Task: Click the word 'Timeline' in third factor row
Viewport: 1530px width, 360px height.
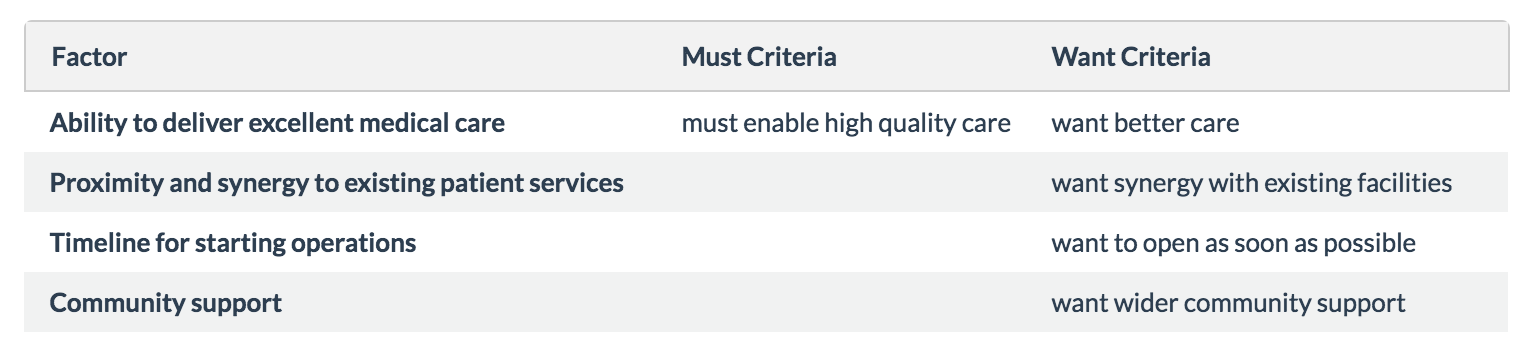Action: tap(93, 242)
